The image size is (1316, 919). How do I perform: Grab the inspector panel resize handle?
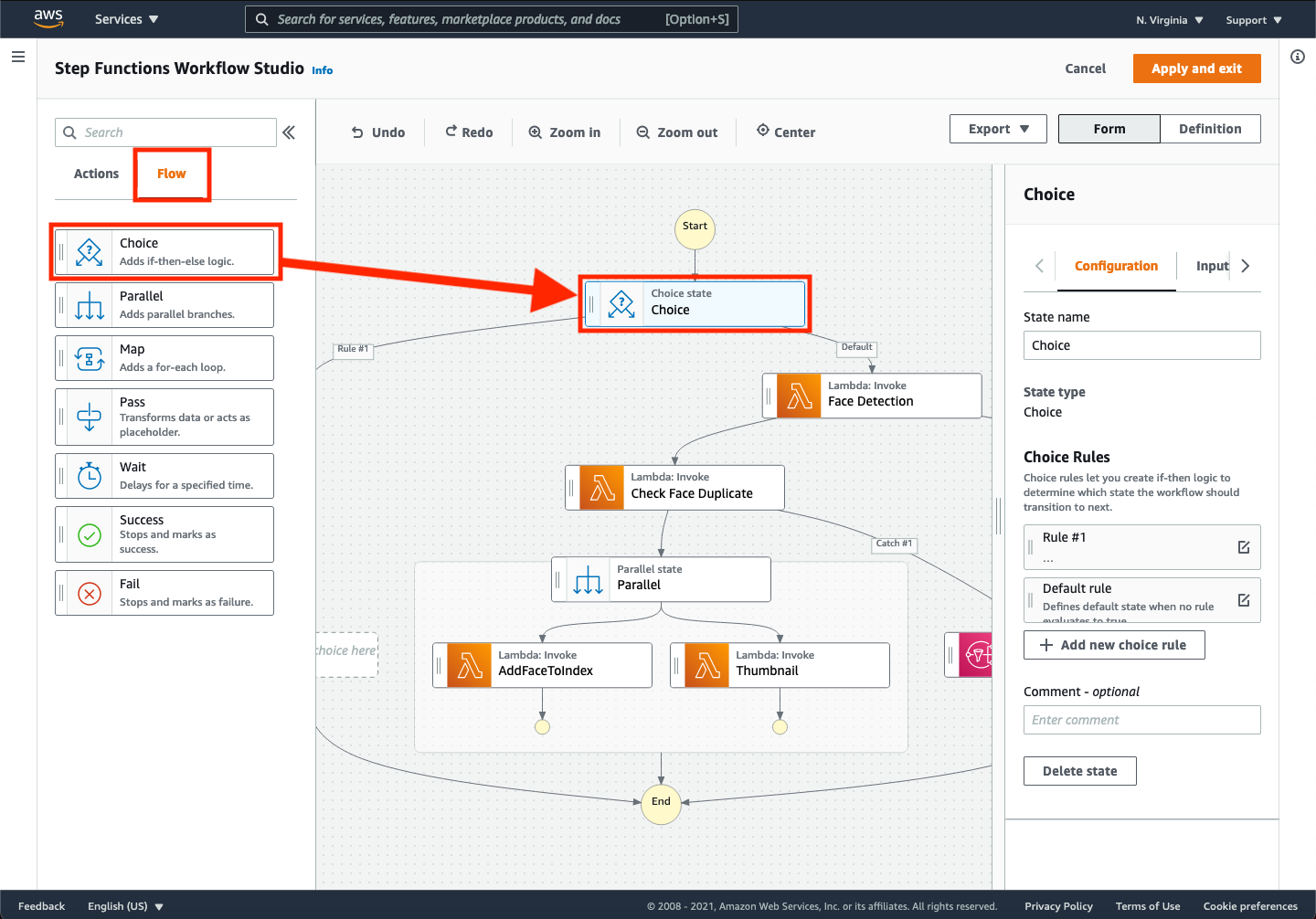click(x=998, y=517)
